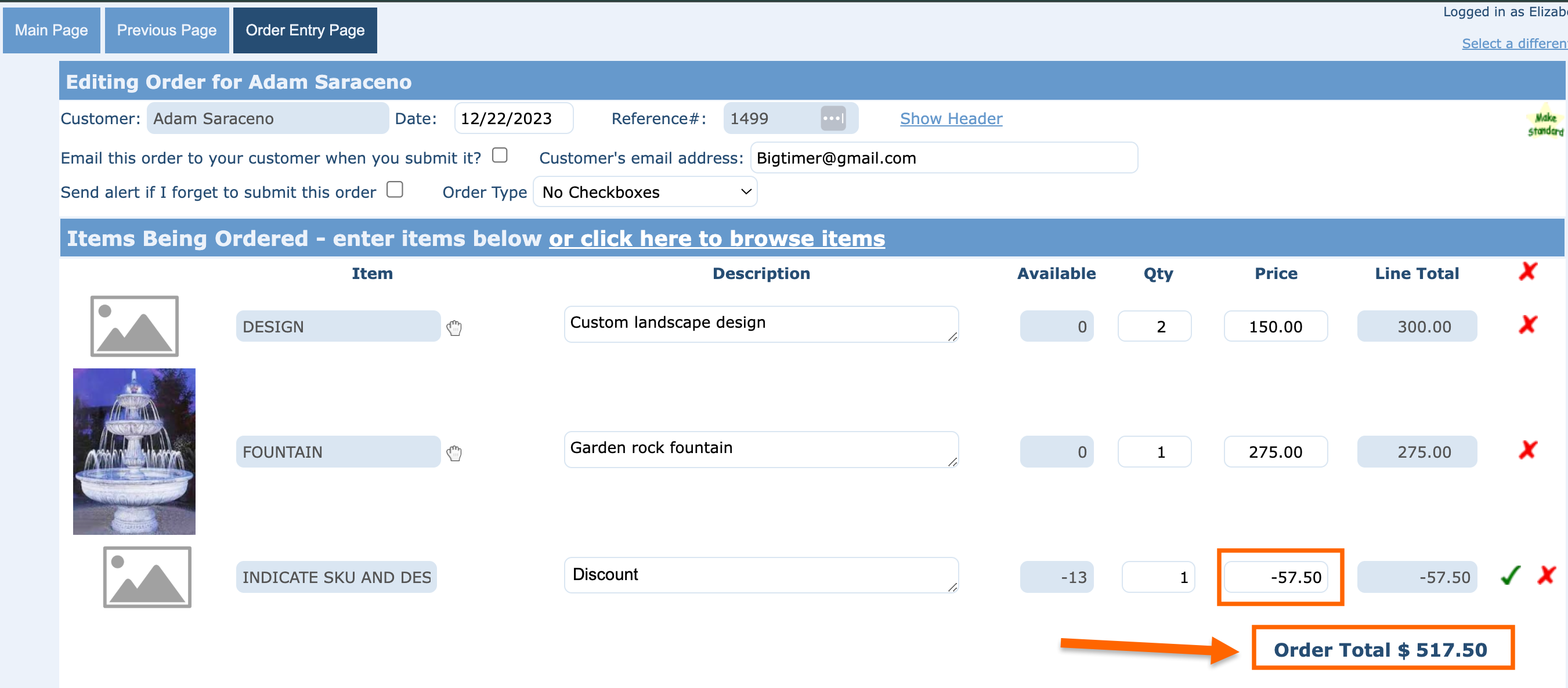This screenshot has width=1568, height=688.
Task: Click the customer's email address field
Action: pyautogui.click(x=943, y=158)
